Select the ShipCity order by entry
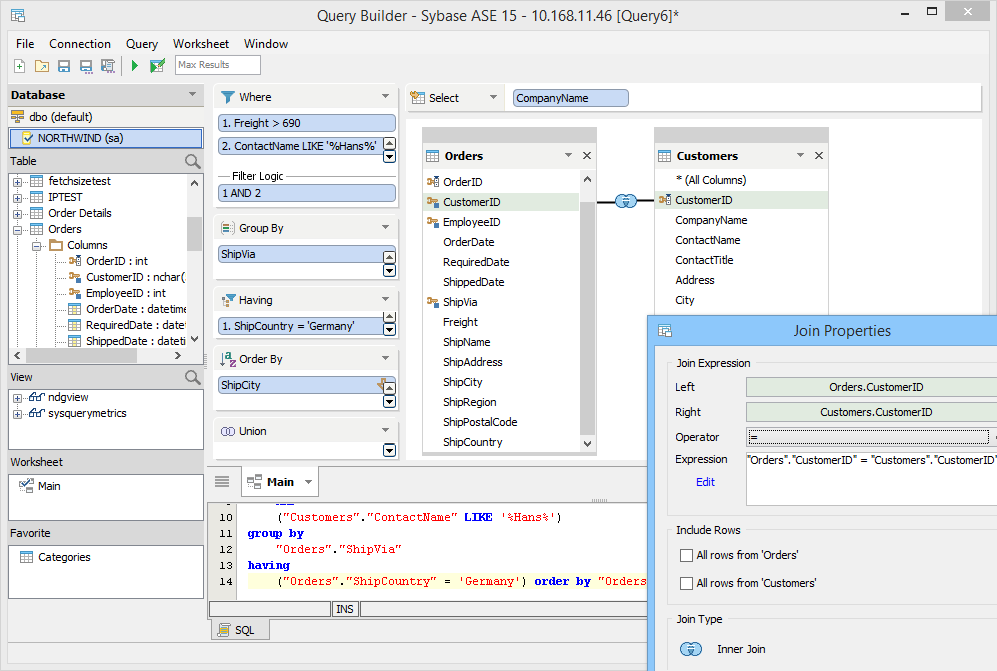The image size is (997, 671). (x=301, y=385)
